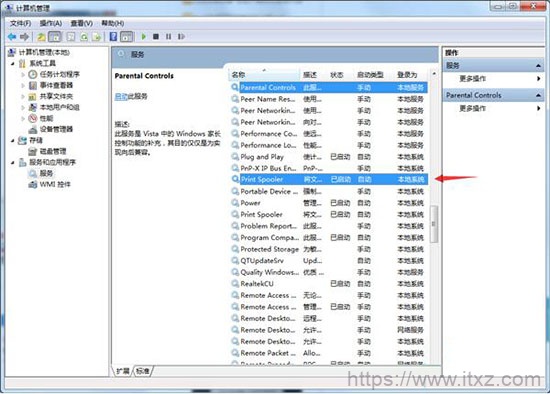
Task: Expand the 任务计划程序 tree node
Action: tap(23, 74)
